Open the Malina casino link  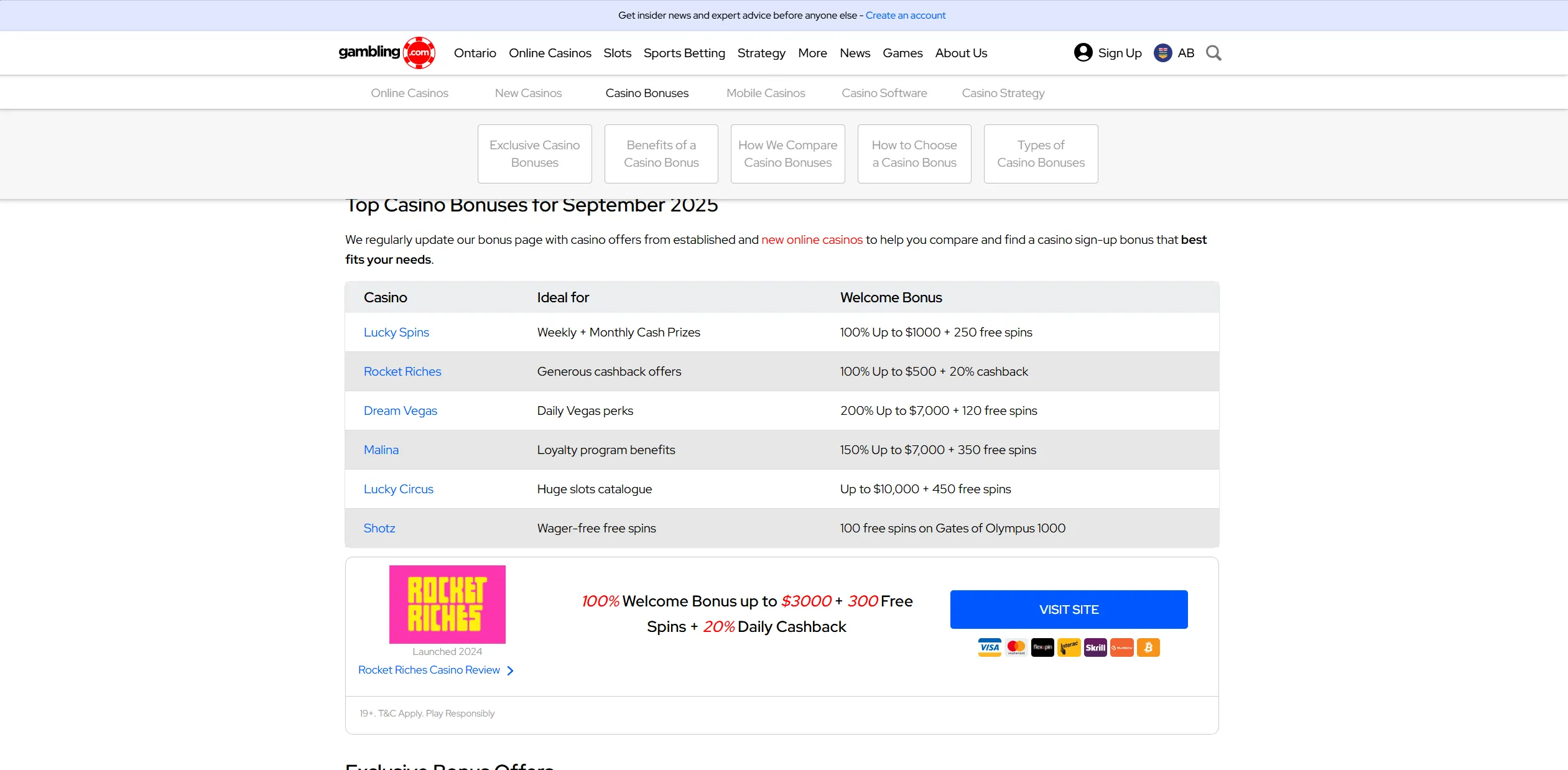(x=381, y=450)
